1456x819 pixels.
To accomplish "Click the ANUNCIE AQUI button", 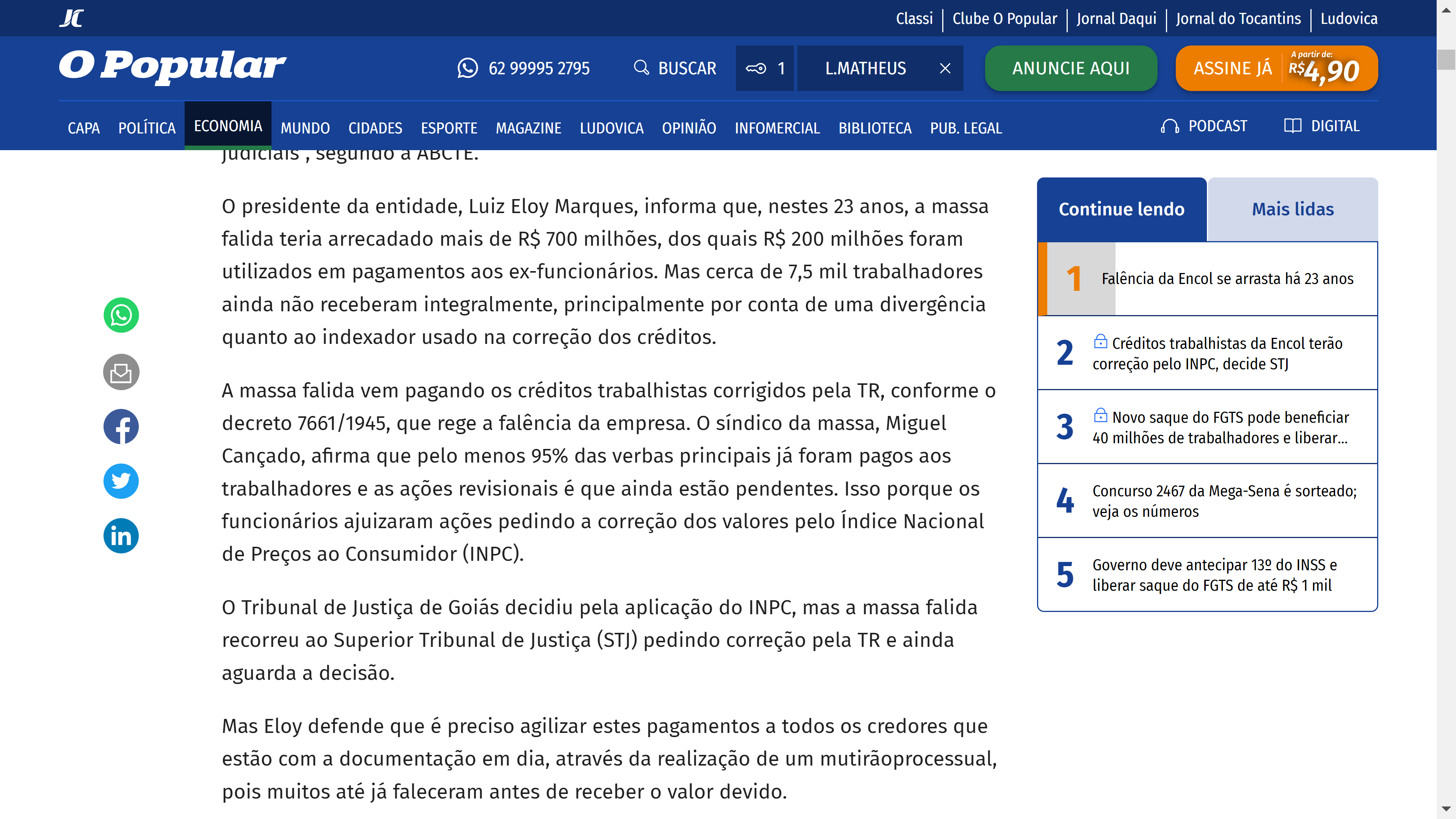I will tap(1070, 68).
